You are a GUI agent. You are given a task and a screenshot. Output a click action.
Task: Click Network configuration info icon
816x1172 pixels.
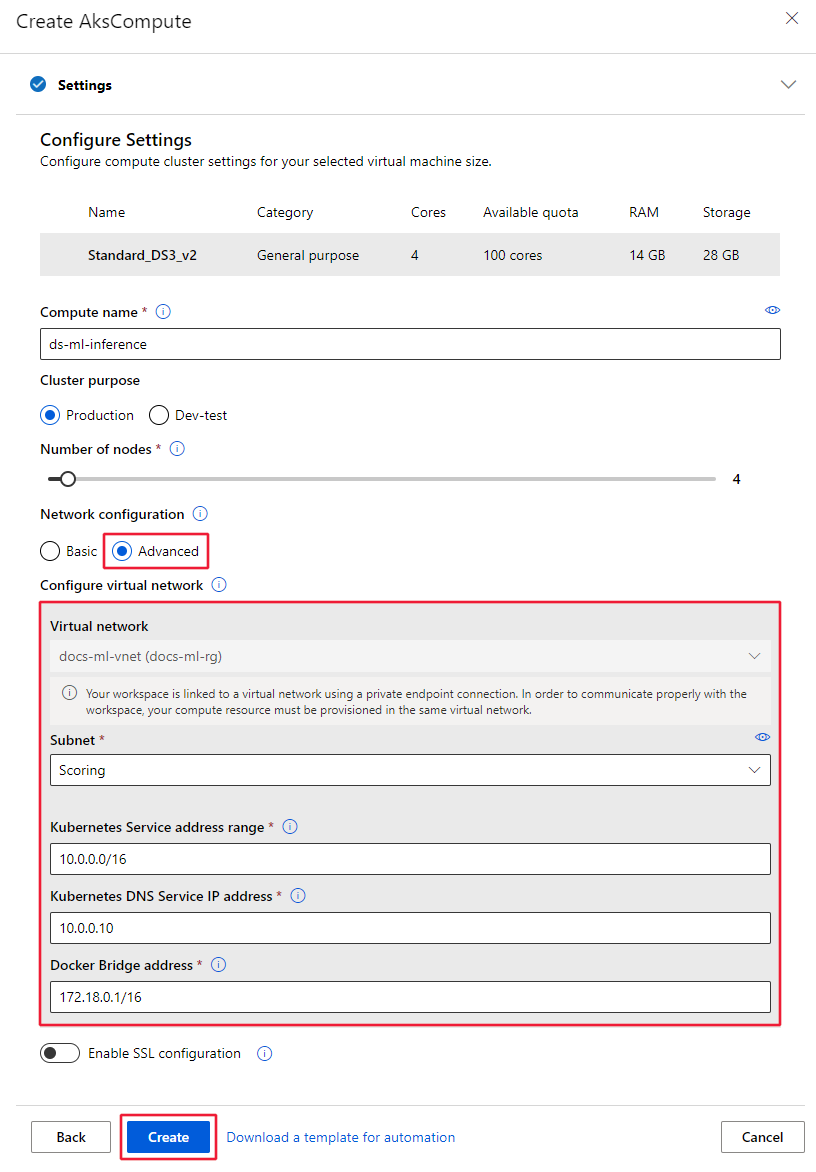(x=200, y=514)
